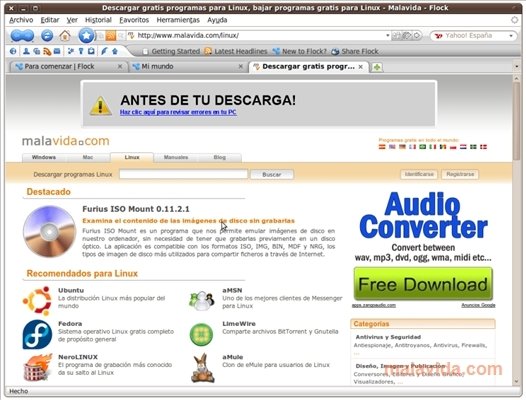Open the Media Bar icon

pyautogui.click(x=37, y=51)
